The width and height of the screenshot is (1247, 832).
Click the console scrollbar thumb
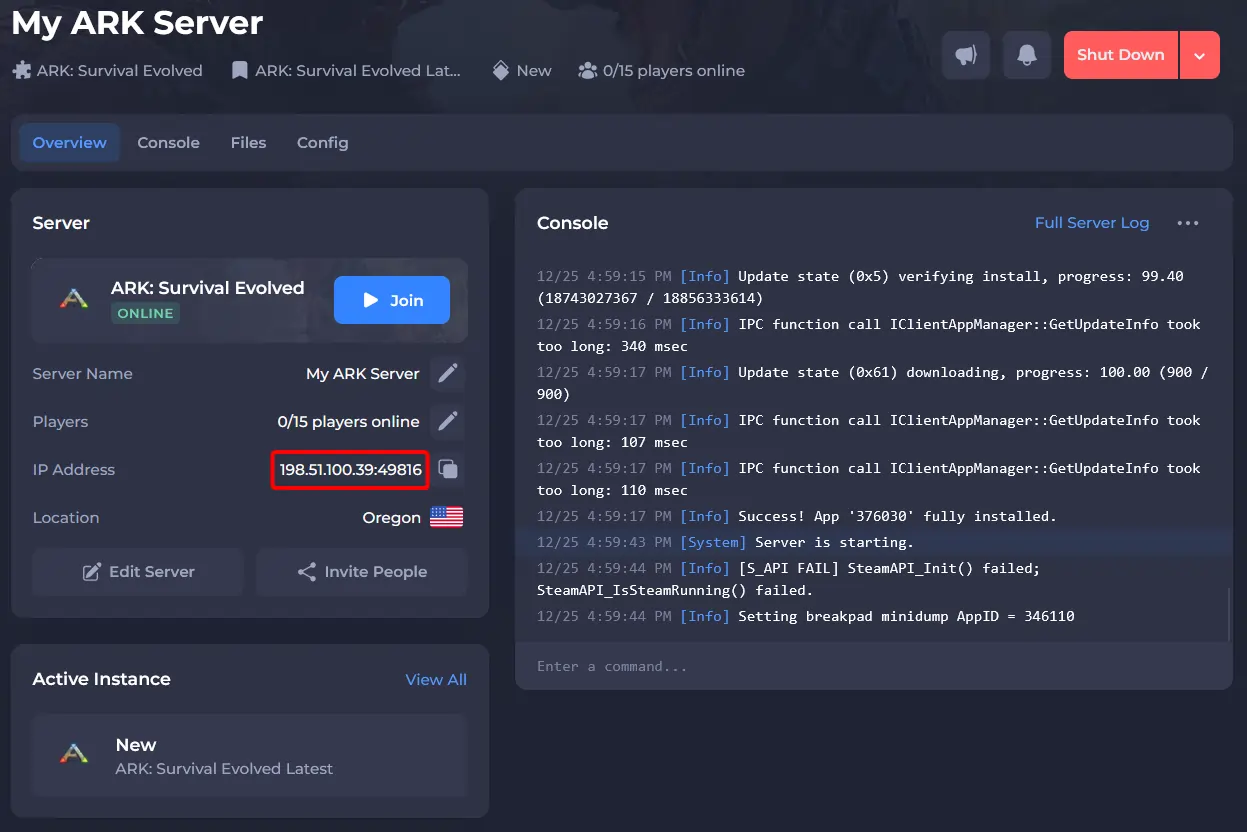pos(1228,614)
